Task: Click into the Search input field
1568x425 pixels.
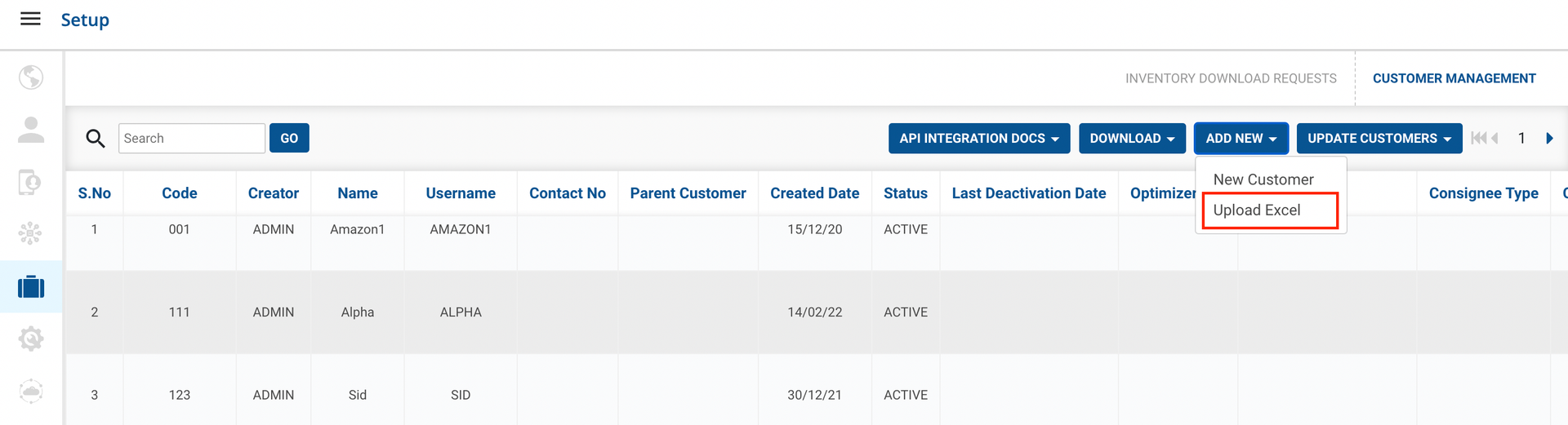Action: pos(192,139)
